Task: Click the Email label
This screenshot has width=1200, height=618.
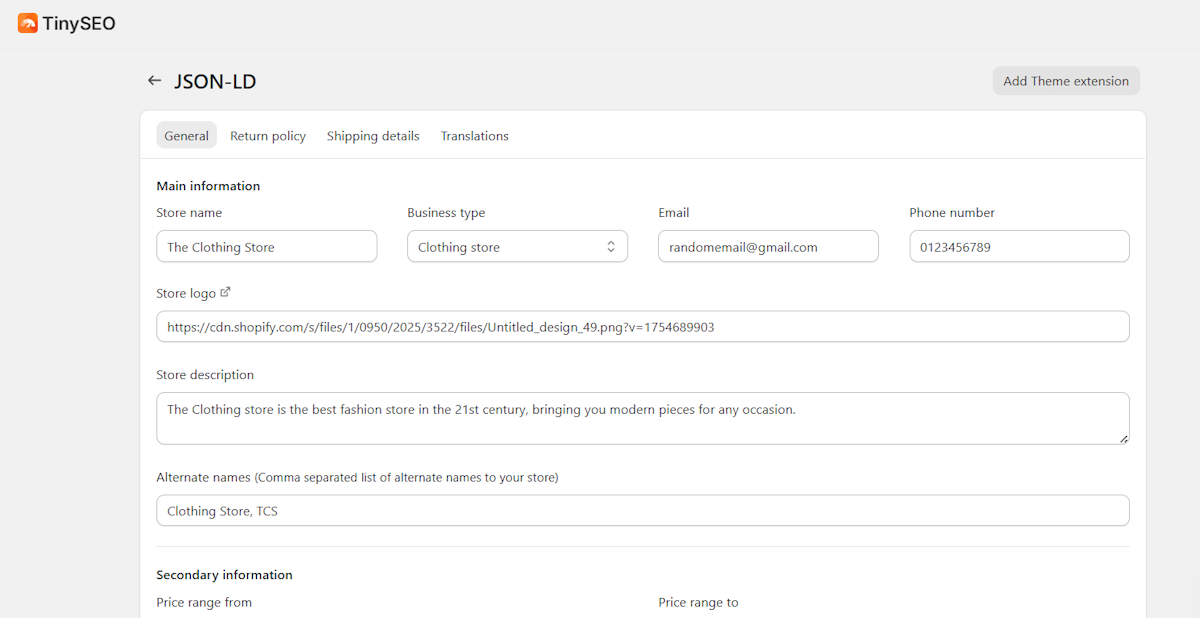Action: [674, 213]
